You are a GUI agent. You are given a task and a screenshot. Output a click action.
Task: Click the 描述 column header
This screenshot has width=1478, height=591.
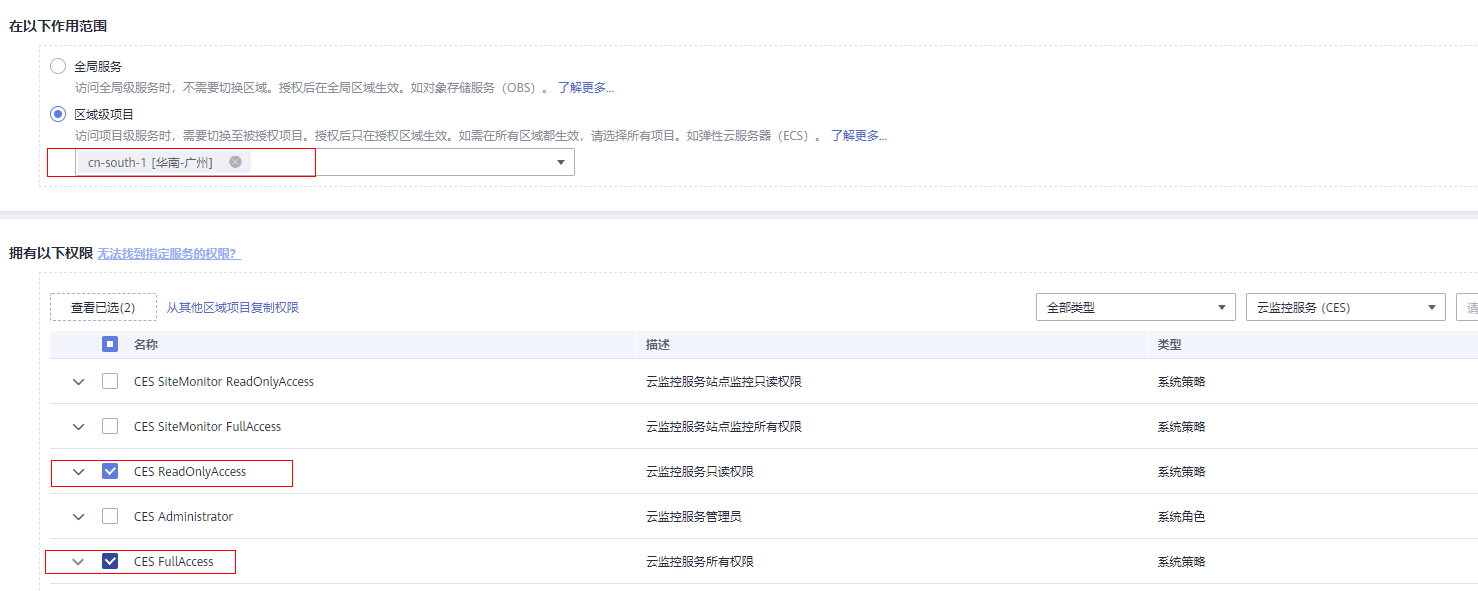[x=658, y=344]
